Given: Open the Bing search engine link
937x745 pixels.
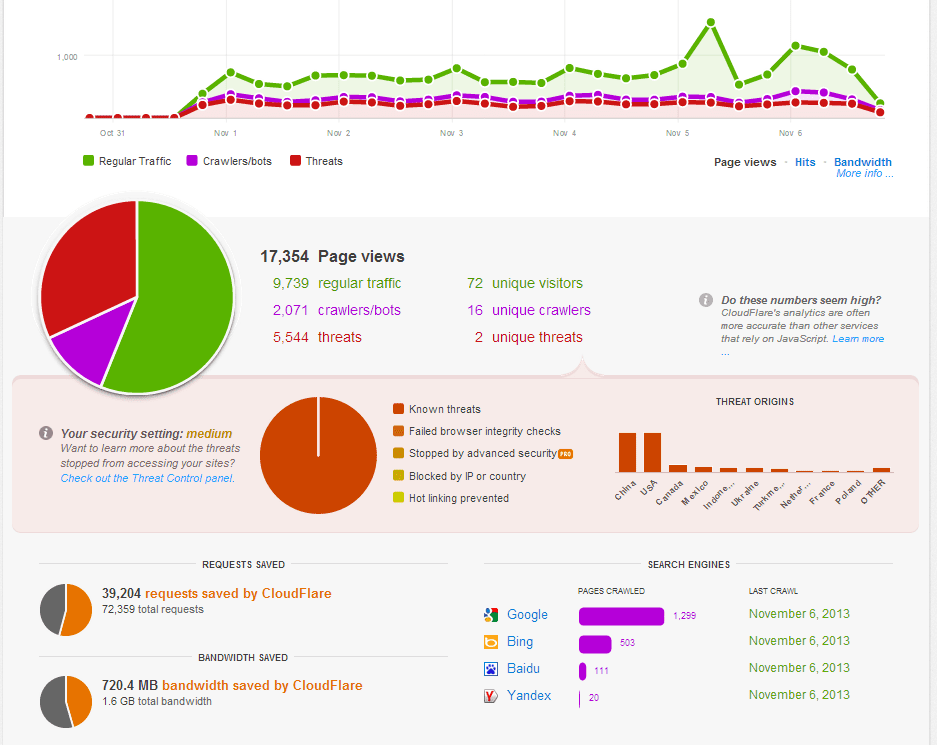Looking at the screenshot, I should click(520, 641).
